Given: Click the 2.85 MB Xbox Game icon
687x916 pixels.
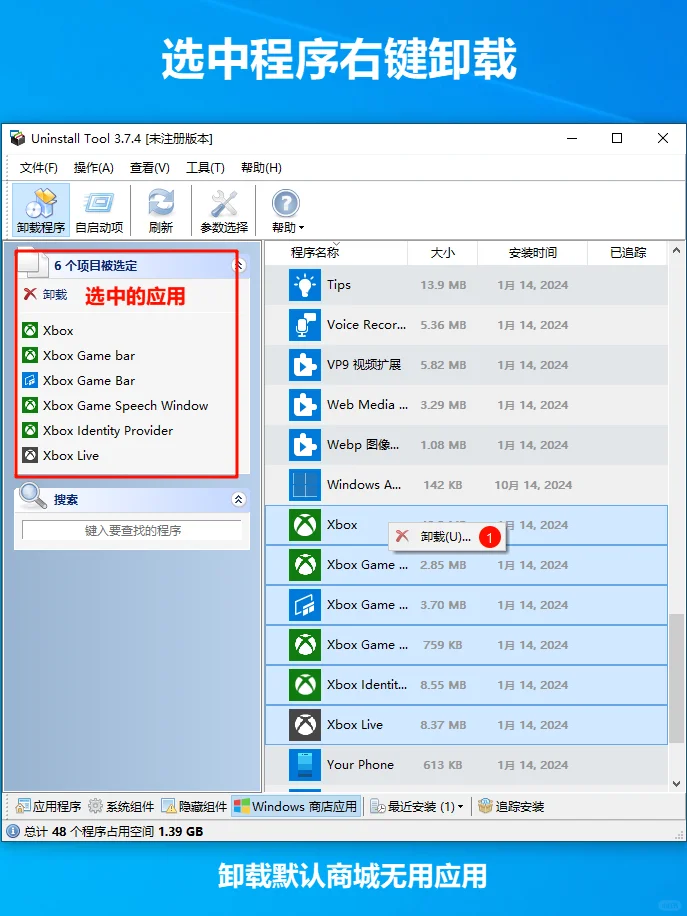Looking at the screenshot, I should click(x=305, y=565).
